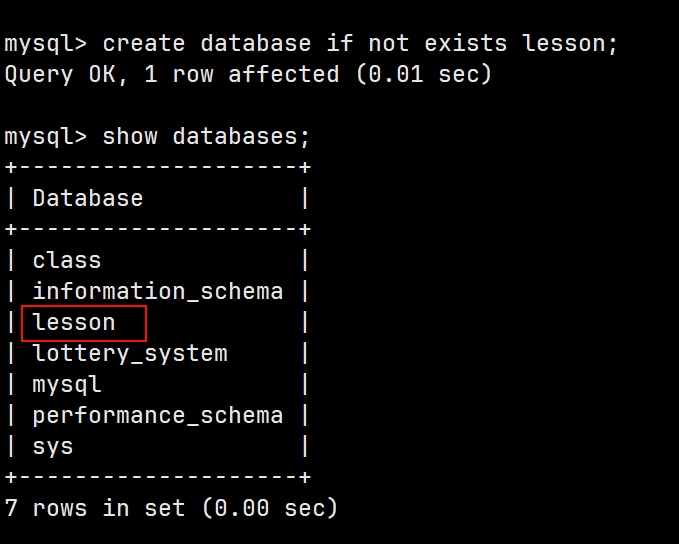The image size is (679, 544).
Task: Click the performance_schema entry
Action: coord(158,416)
